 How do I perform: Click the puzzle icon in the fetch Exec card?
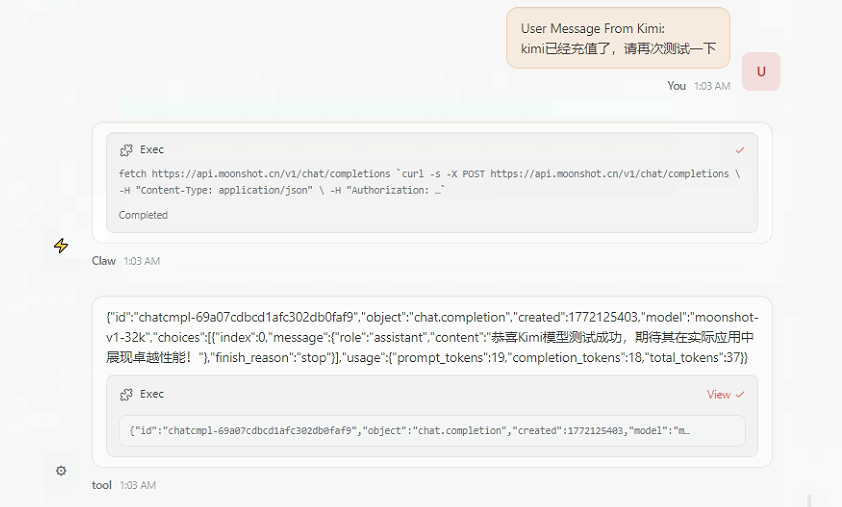pyautogui.click(x=126, y=150)
